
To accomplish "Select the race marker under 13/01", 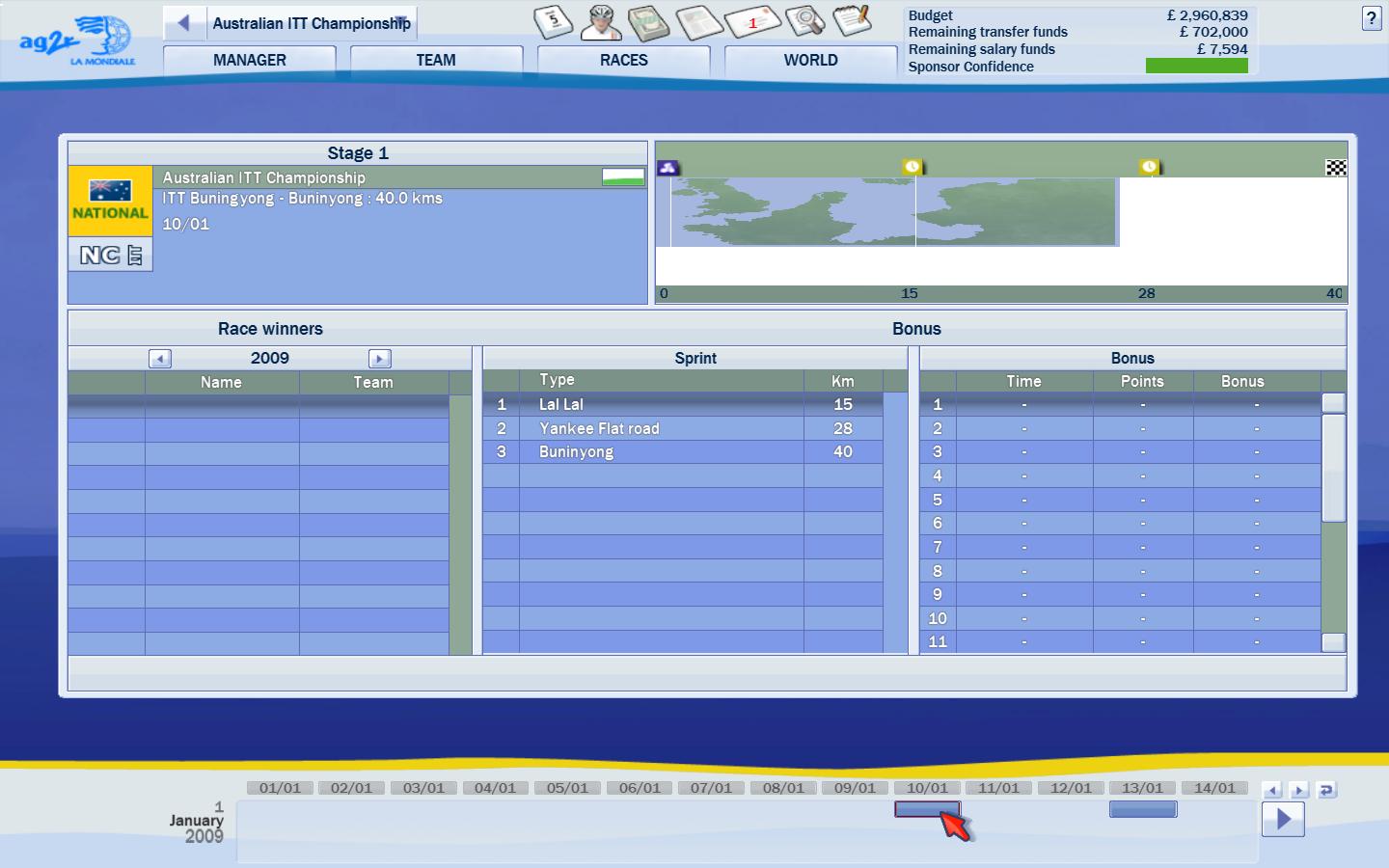I will tap(1142, 809).
